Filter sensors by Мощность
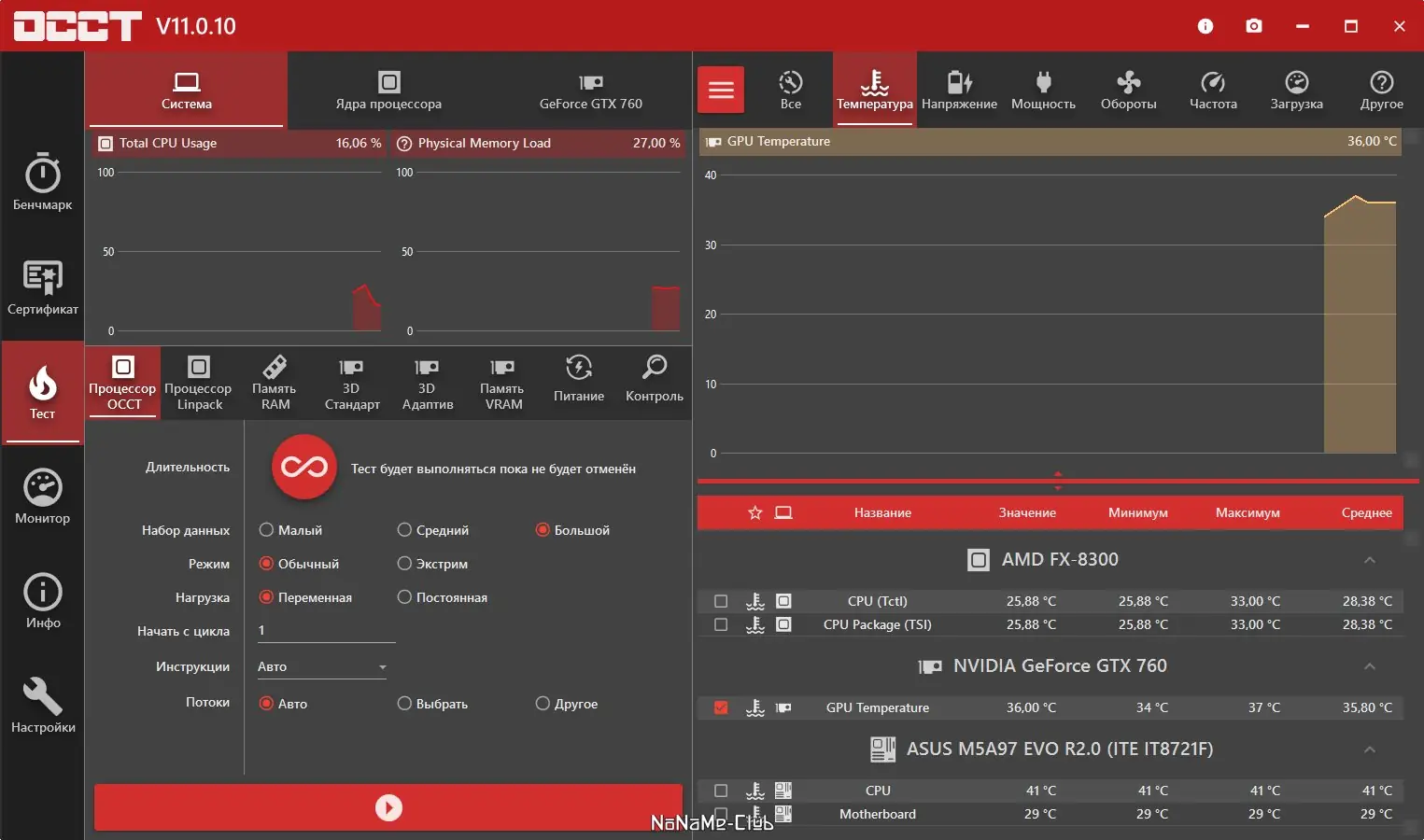Screen dimensions: 1424x840 point(1043,90)
